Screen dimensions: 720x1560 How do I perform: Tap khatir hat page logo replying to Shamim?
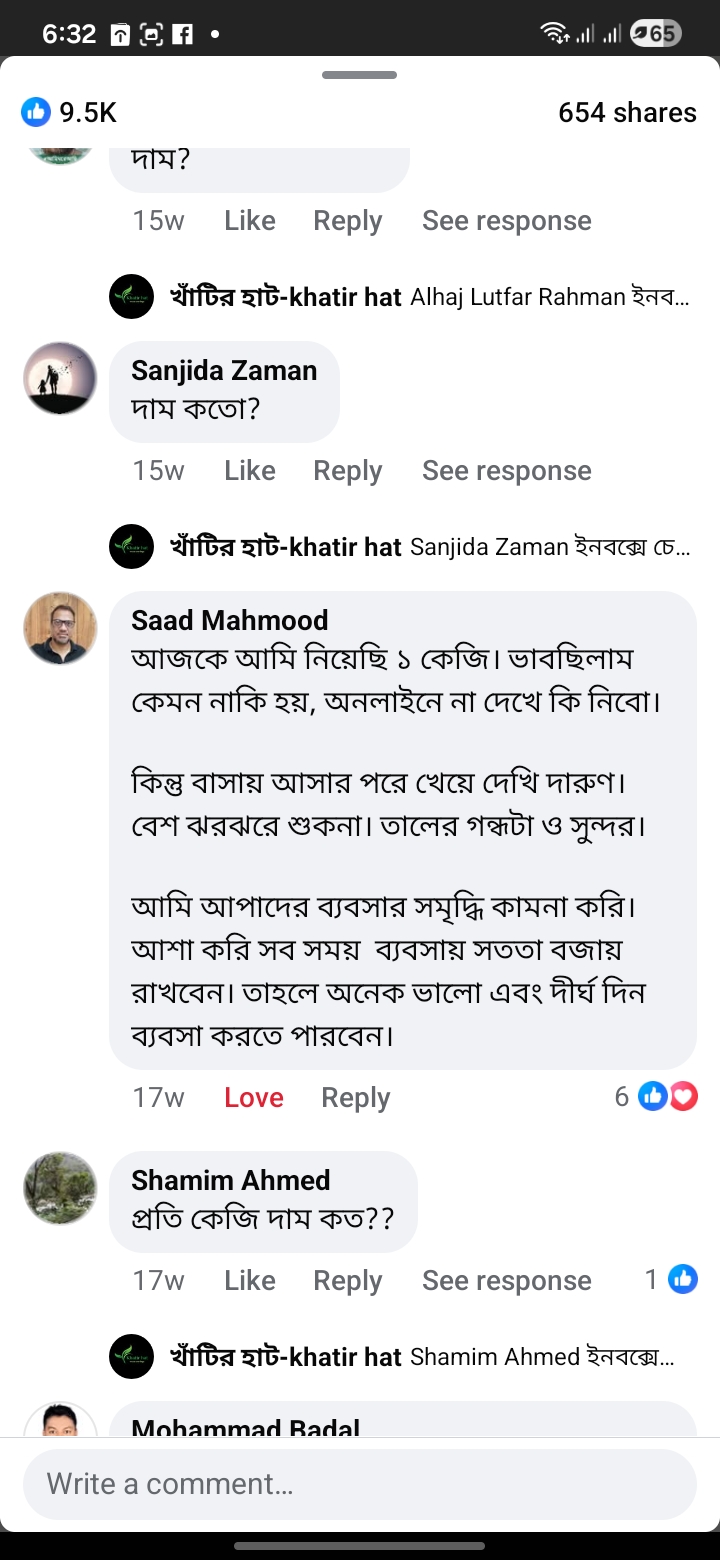(131, 1357)
